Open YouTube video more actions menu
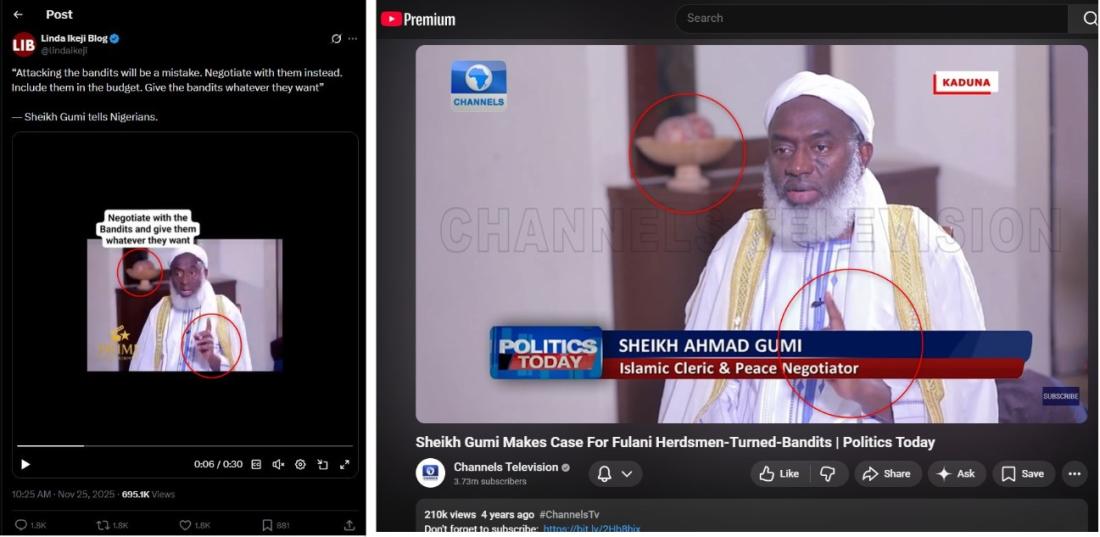The height and width of the screenshot is (537, 1100). [x=1074, y=474]
